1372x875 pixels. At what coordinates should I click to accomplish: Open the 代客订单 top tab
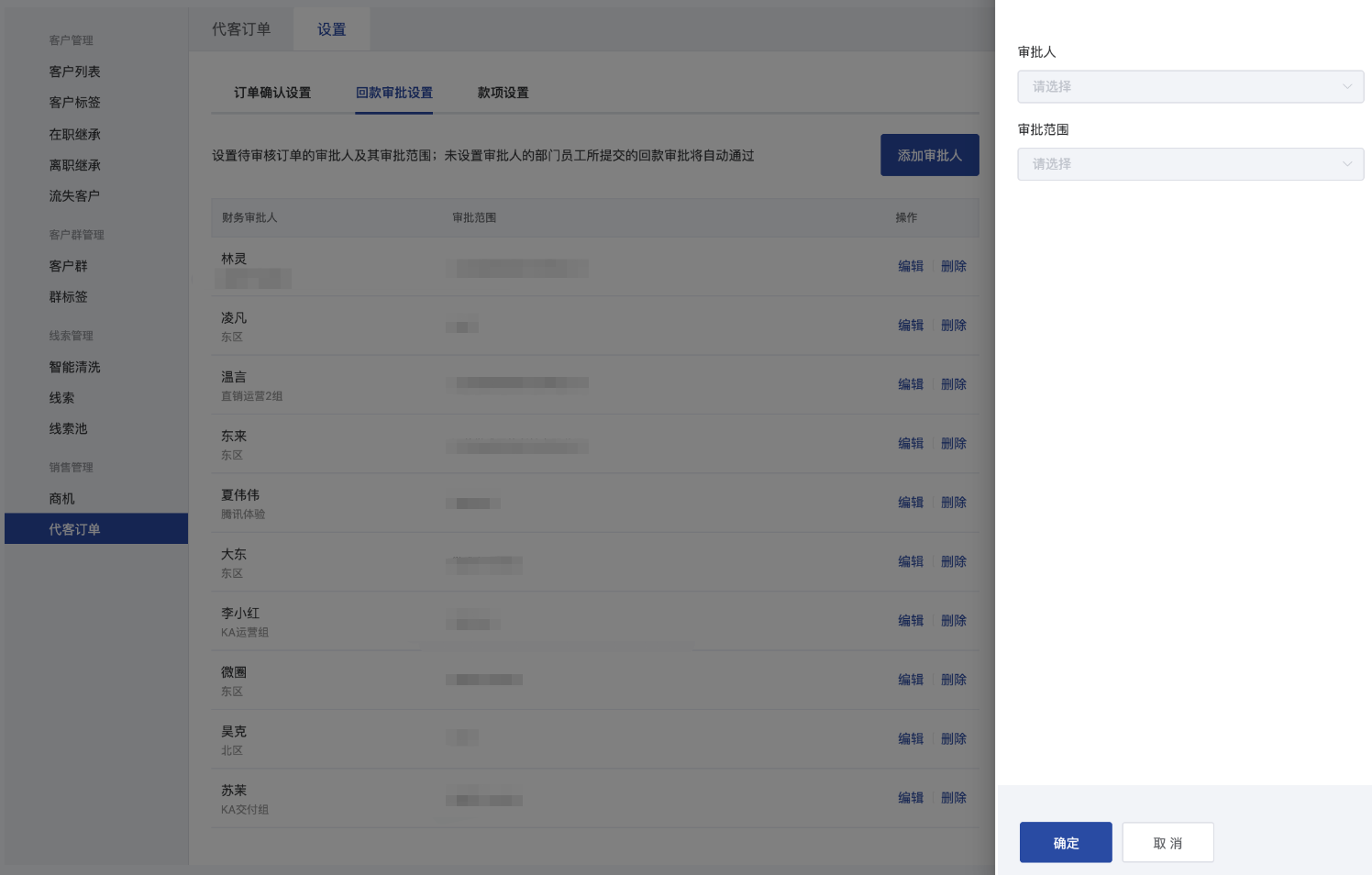click(x=241, y=29)
